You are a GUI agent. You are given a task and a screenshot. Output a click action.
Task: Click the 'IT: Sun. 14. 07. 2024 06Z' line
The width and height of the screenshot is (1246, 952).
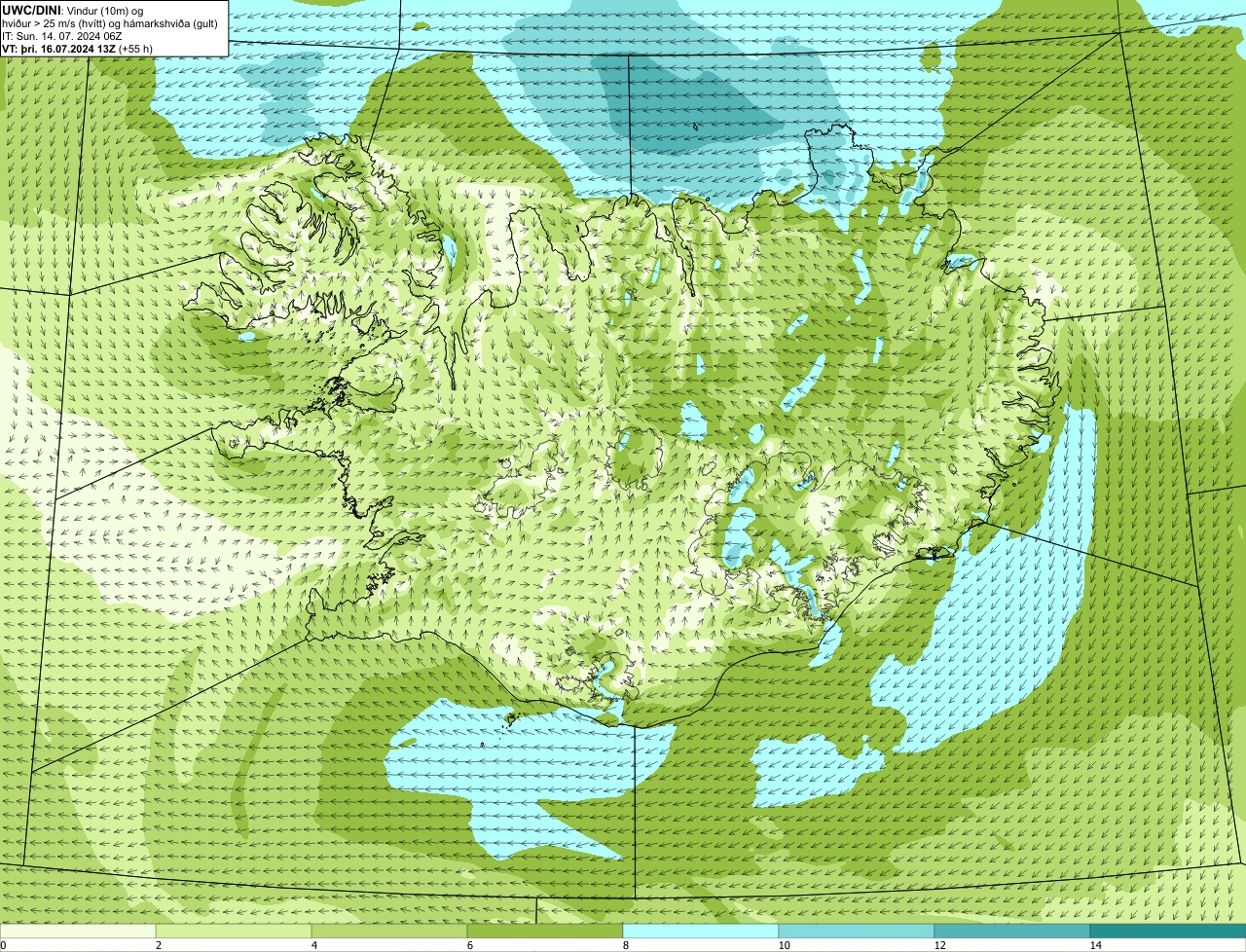[62, 35]
